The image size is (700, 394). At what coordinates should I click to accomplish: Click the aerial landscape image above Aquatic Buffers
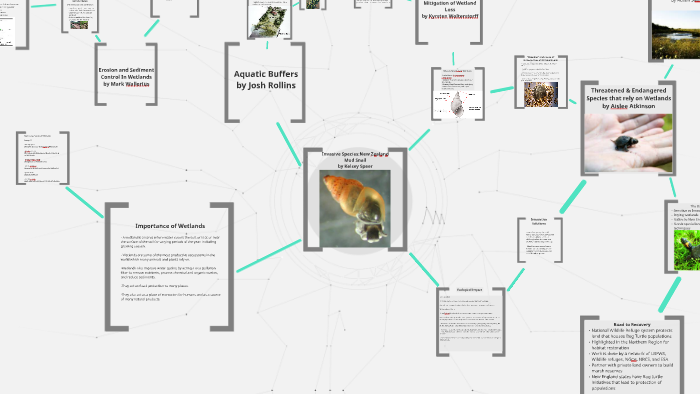[x=269, y=21]
